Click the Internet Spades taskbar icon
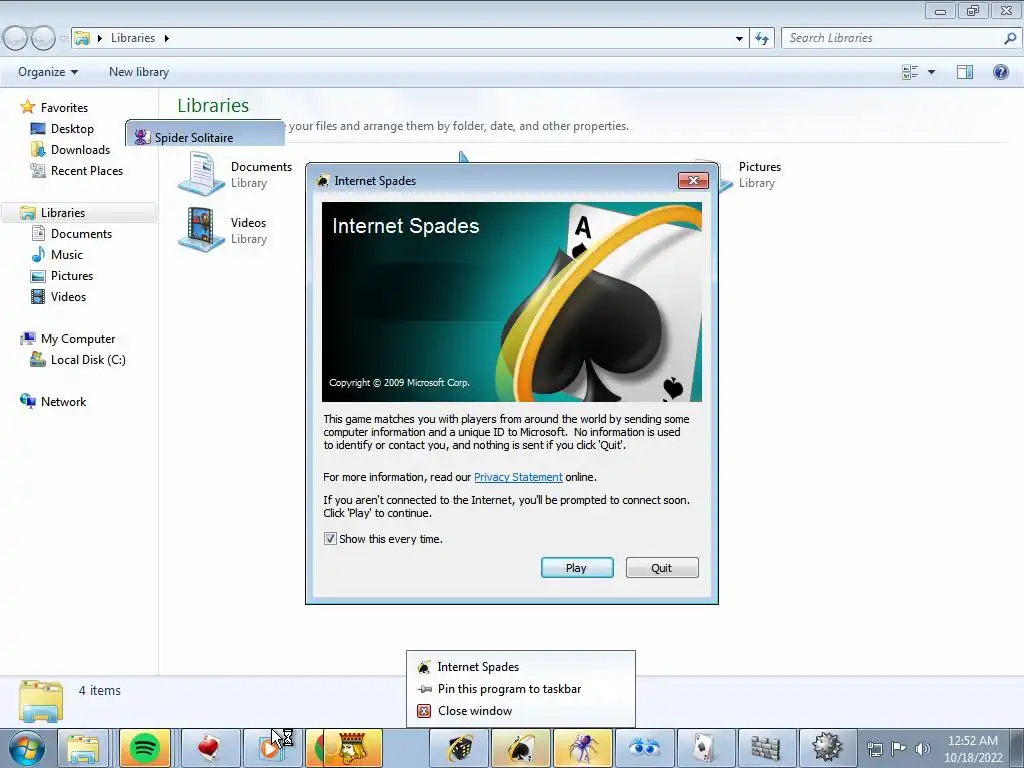This screenshot has width=1024, height=768. 520,748
